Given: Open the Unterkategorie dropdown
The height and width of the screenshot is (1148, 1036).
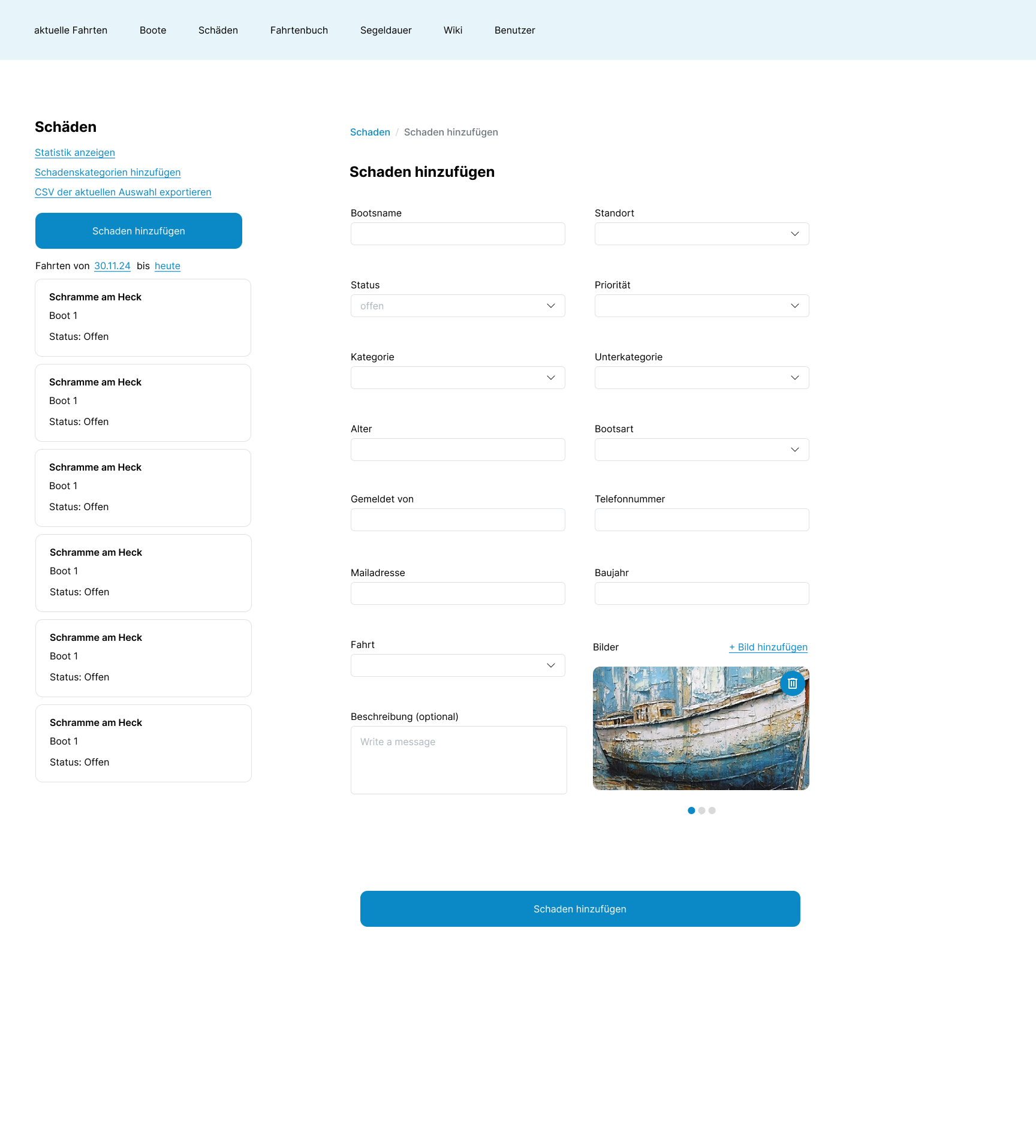Looking at the screenshot, I should coord(701,378).
